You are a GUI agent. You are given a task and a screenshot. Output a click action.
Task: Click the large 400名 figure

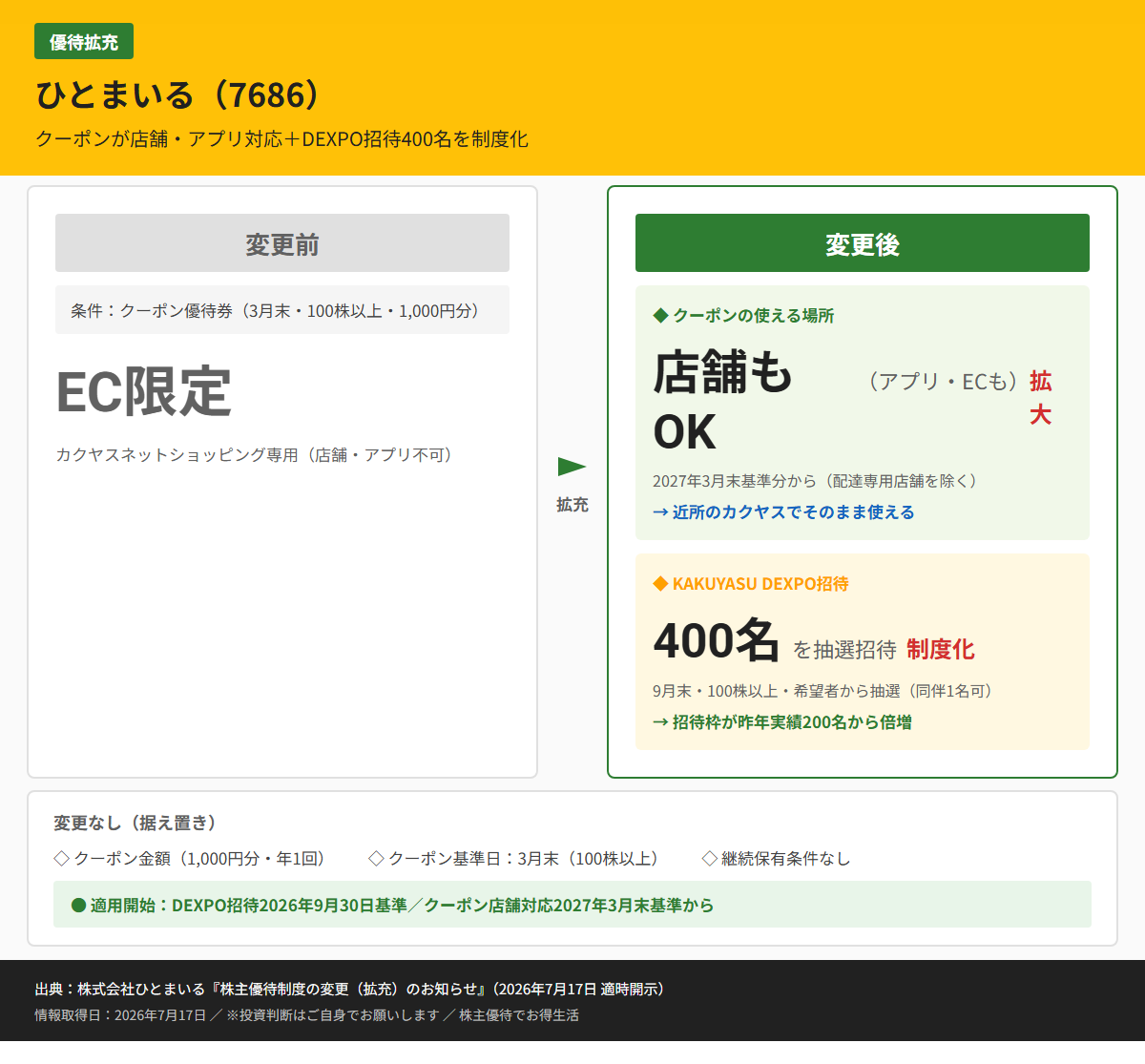(717, 641)
